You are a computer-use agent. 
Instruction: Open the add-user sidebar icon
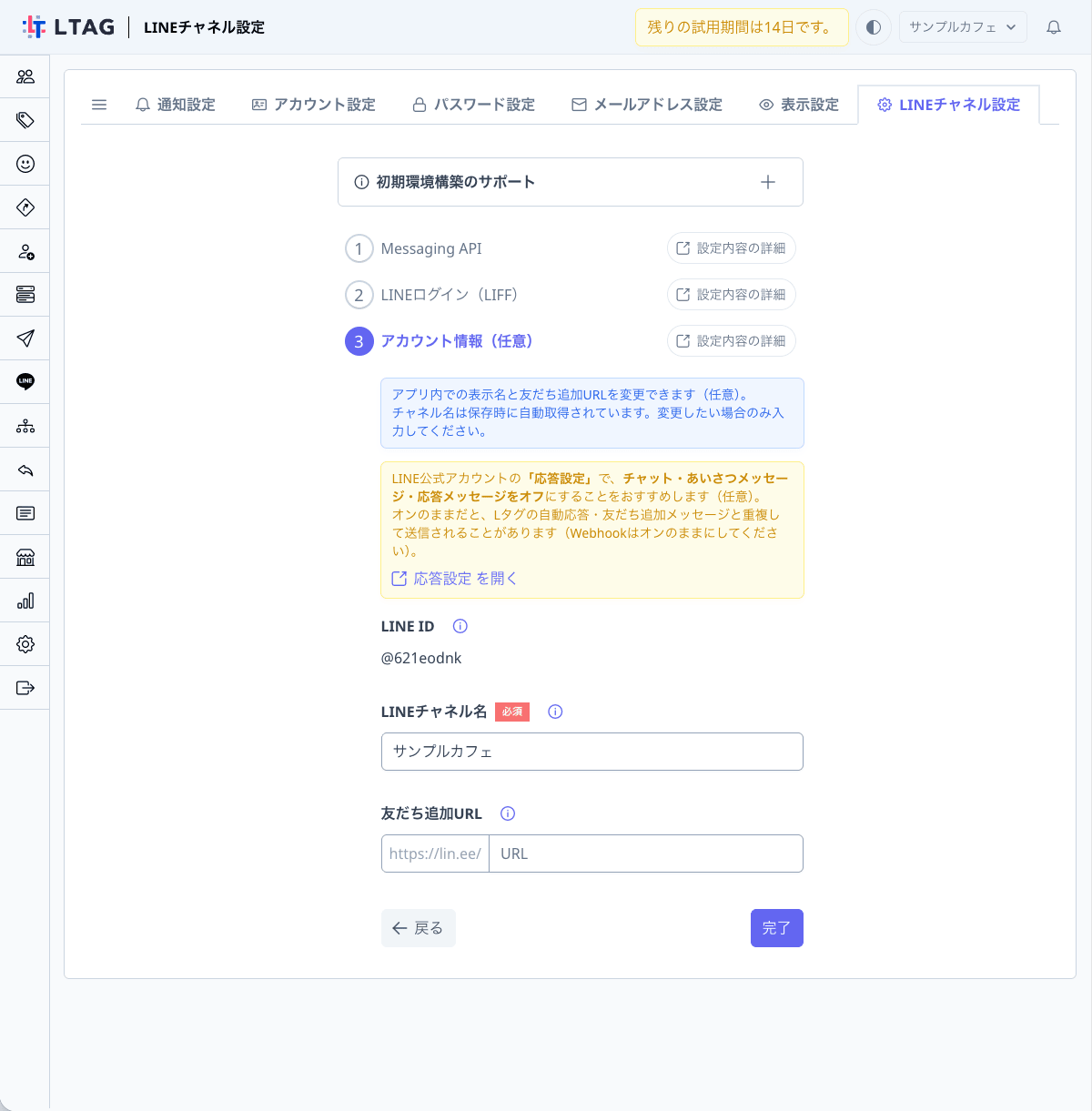coord(25,251)
